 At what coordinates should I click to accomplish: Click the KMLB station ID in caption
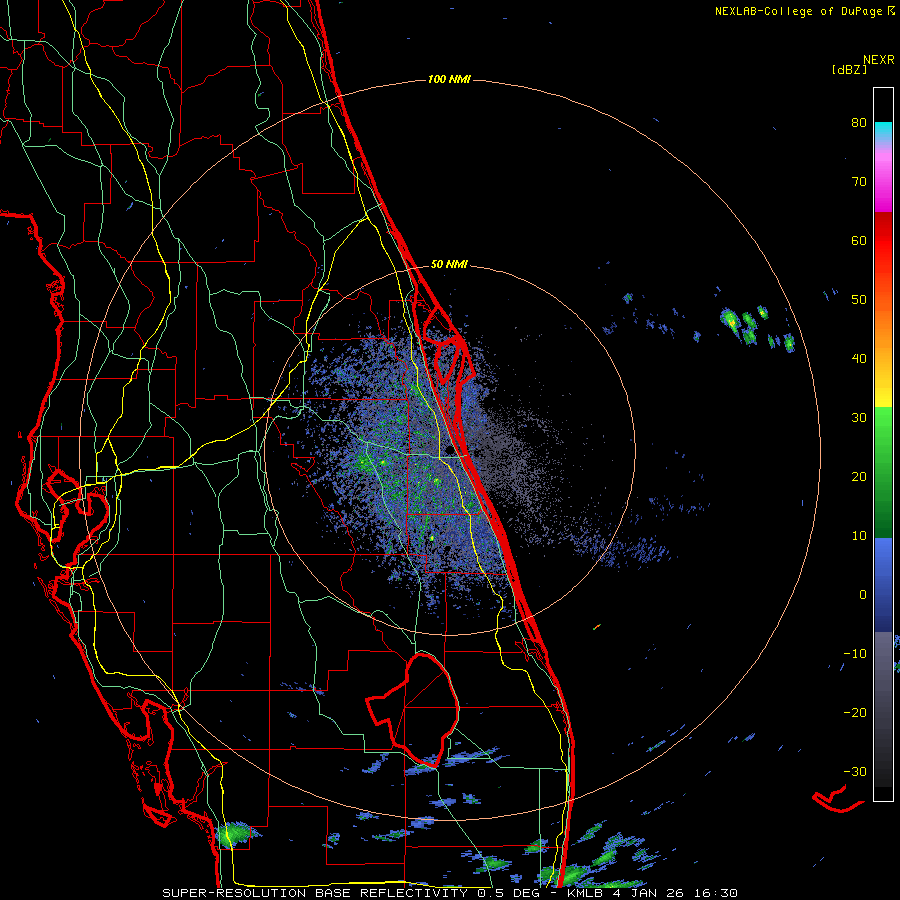click(x=587, y=893)
